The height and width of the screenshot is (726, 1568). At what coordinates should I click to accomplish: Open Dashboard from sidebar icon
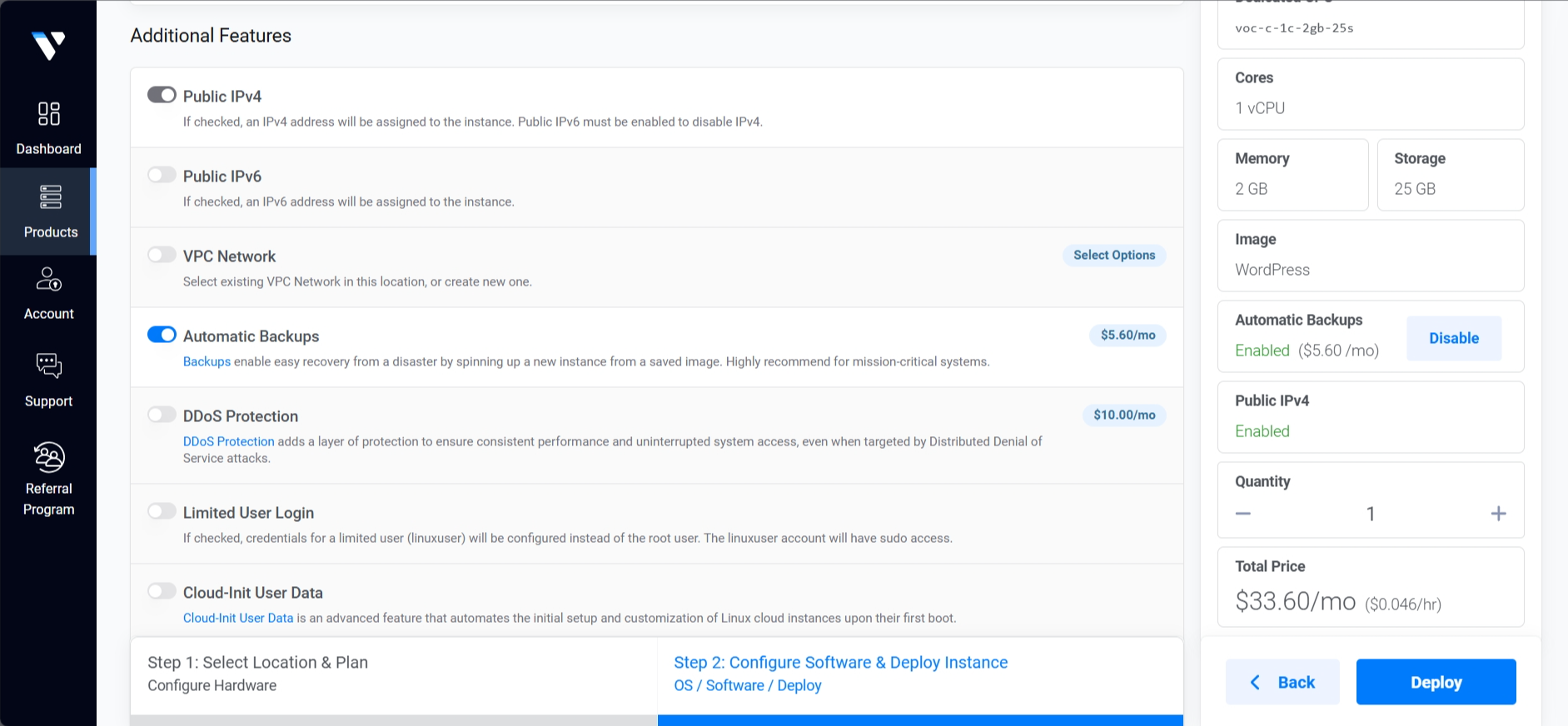point(49,113)
